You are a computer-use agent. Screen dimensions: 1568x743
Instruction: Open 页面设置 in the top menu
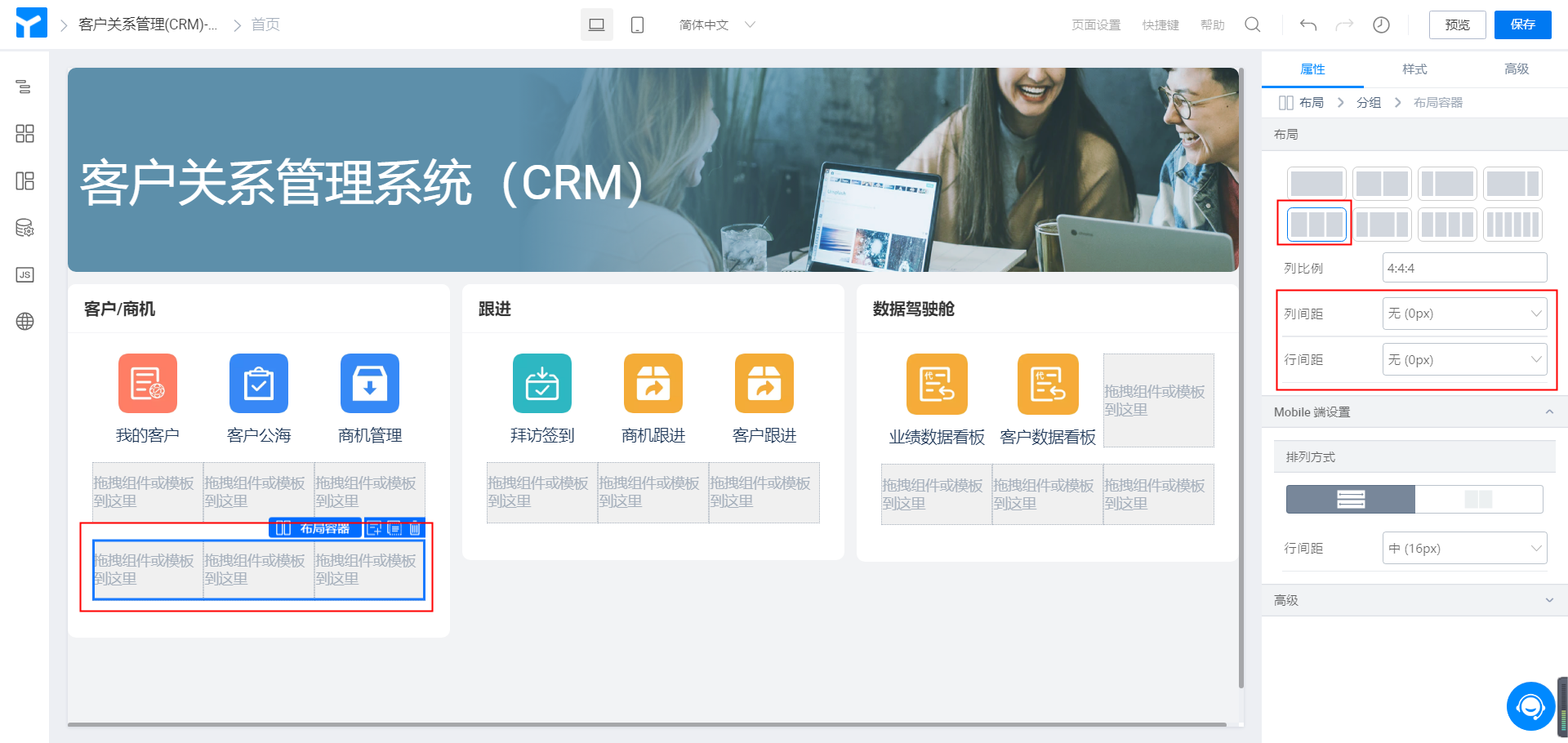[1096, 25]
